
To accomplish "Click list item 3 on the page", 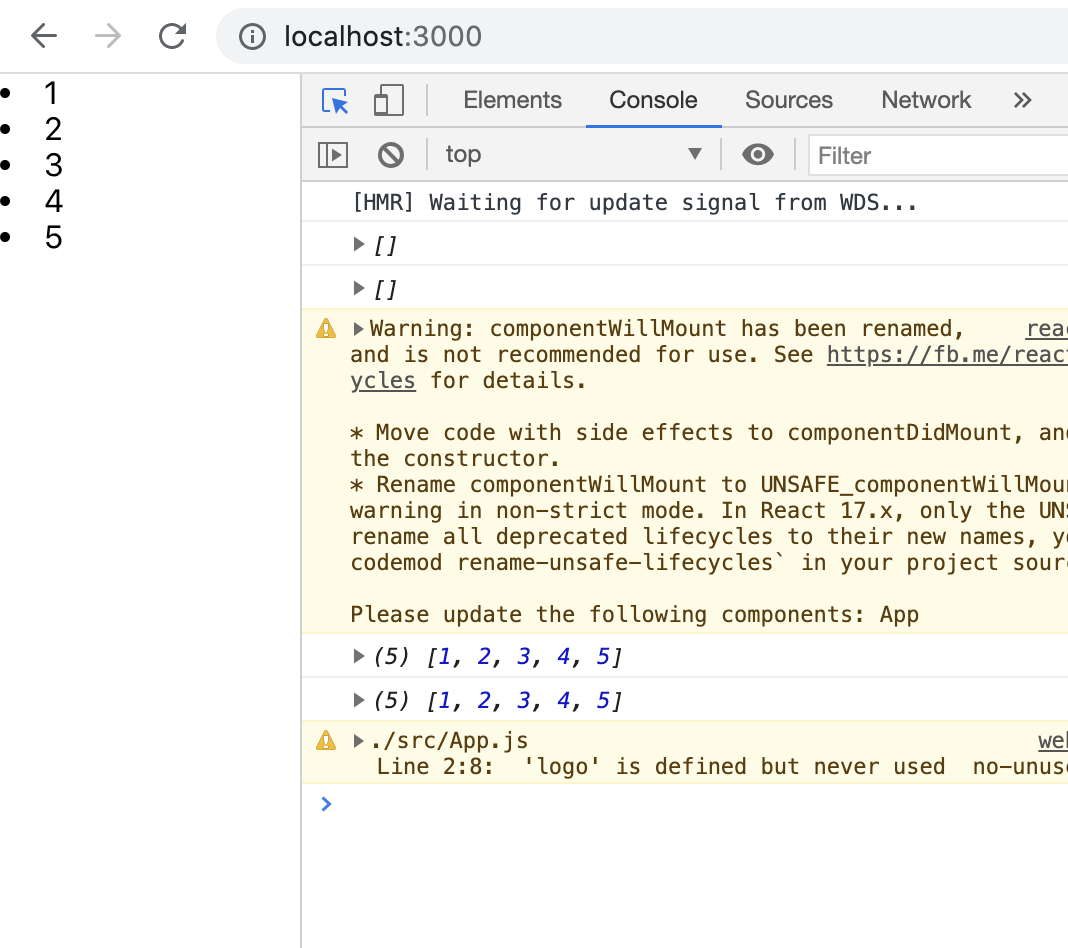I will coord(54,165).
